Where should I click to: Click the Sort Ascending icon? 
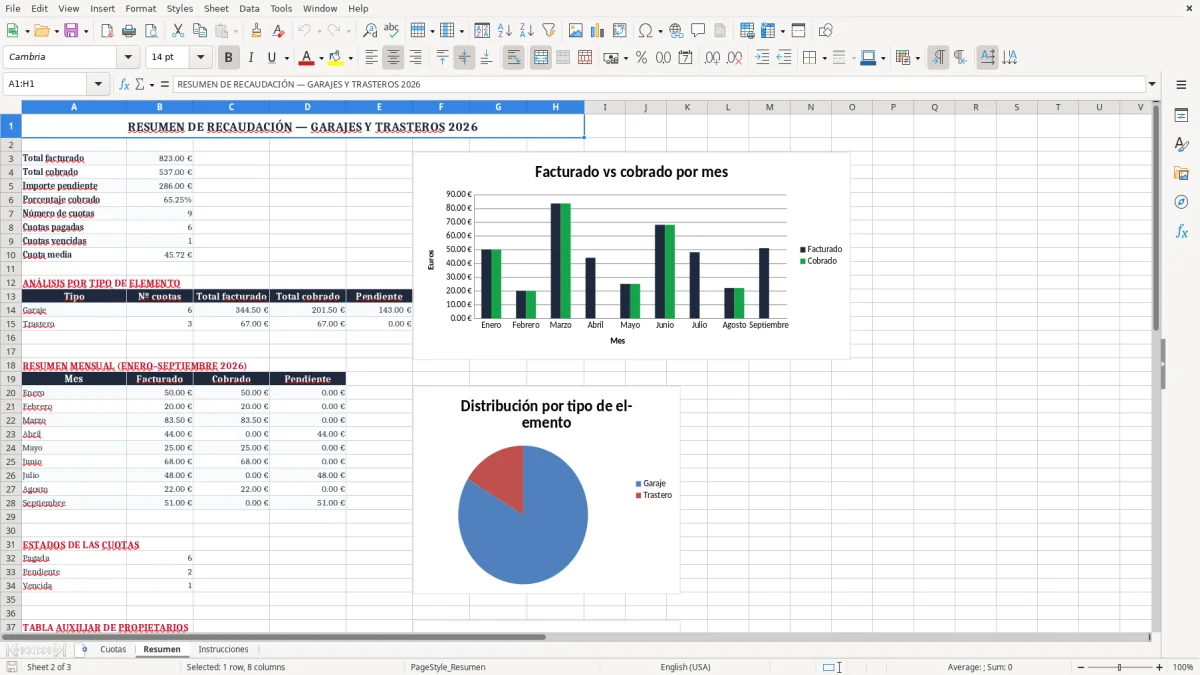coord(504,31)
